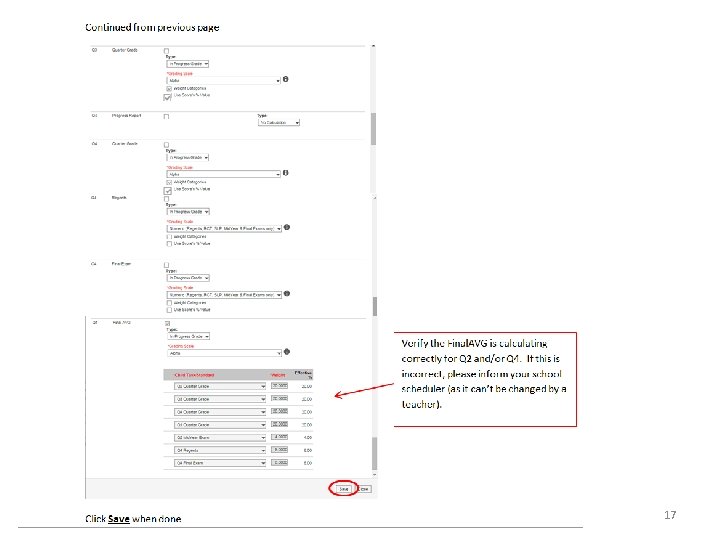Enable Weight Categories under Final Exam
720x540 pixels.
(x=169, y=303)
